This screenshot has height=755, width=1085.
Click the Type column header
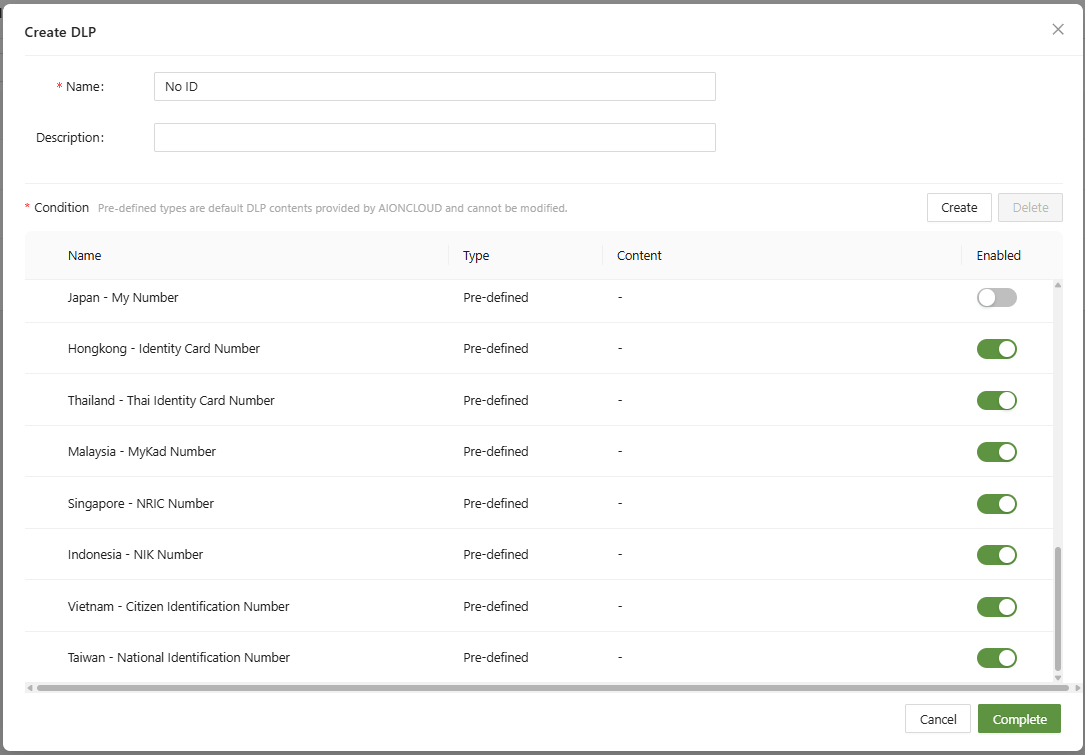pos(476,256)
